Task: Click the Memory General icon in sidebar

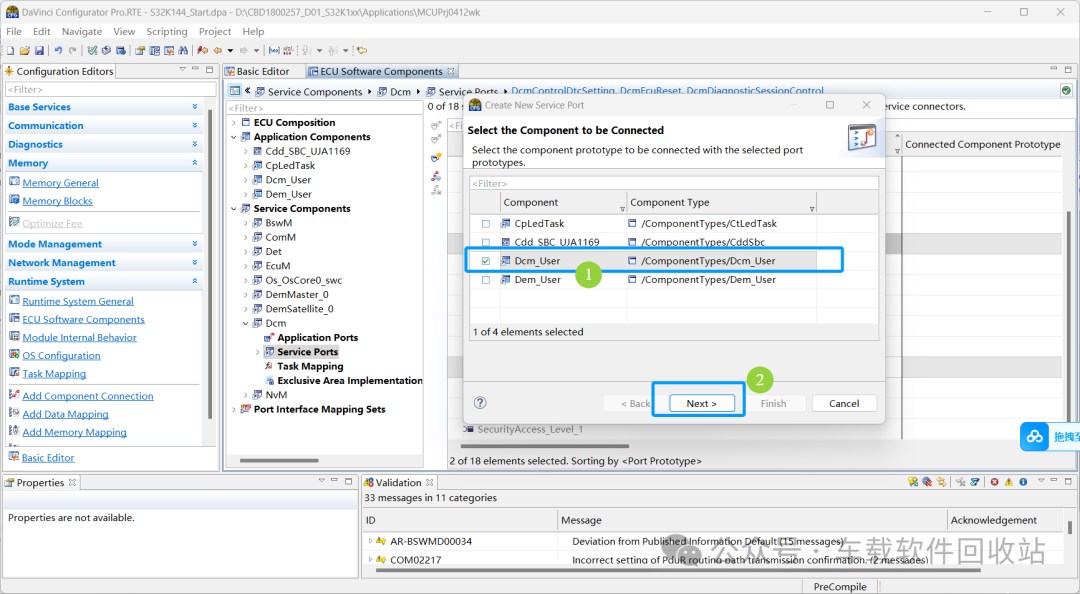Action: pyautogui.click(x=14, y=182)
